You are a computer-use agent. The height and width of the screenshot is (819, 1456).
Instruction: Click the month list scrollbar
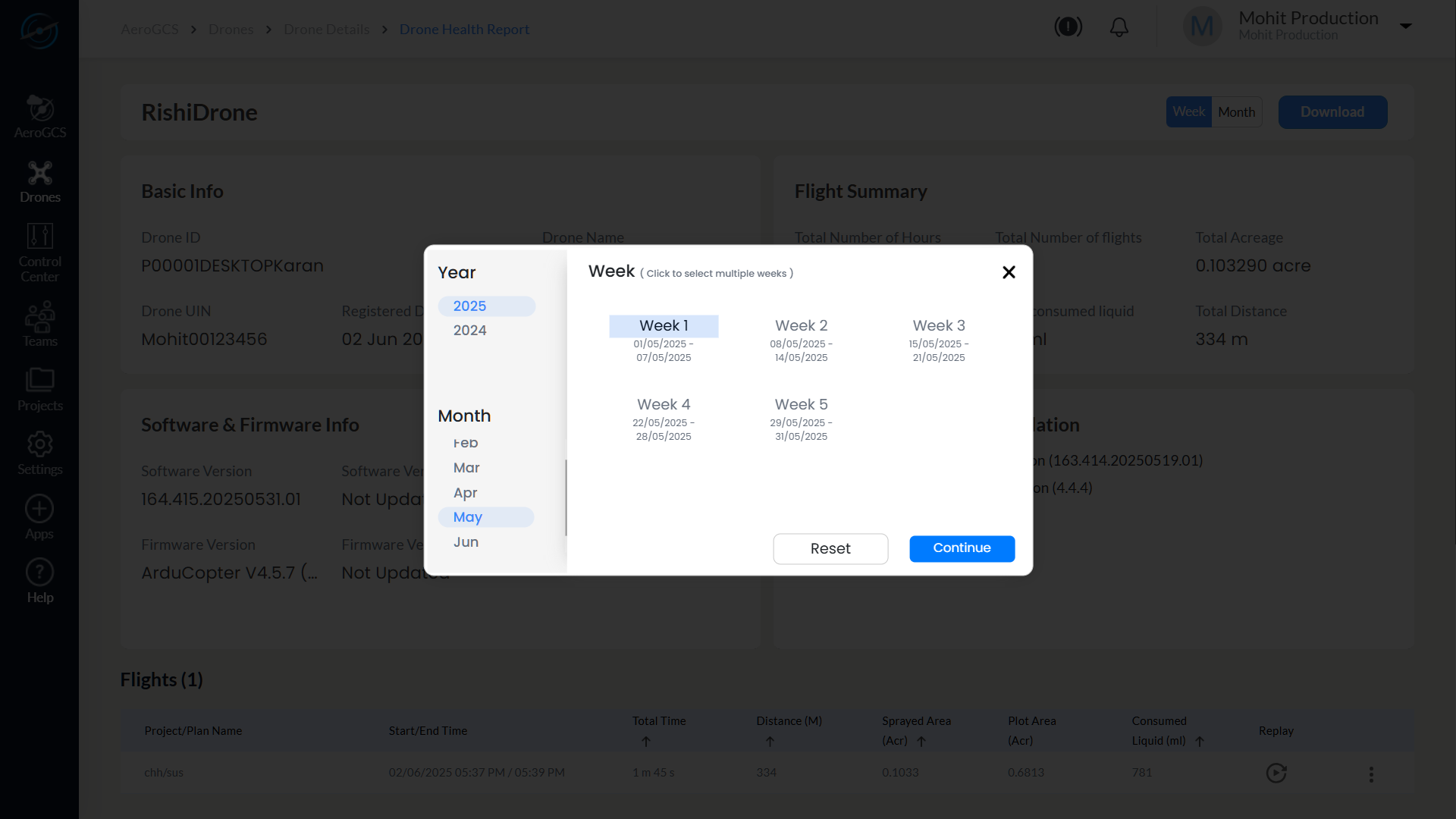point(566,497)
